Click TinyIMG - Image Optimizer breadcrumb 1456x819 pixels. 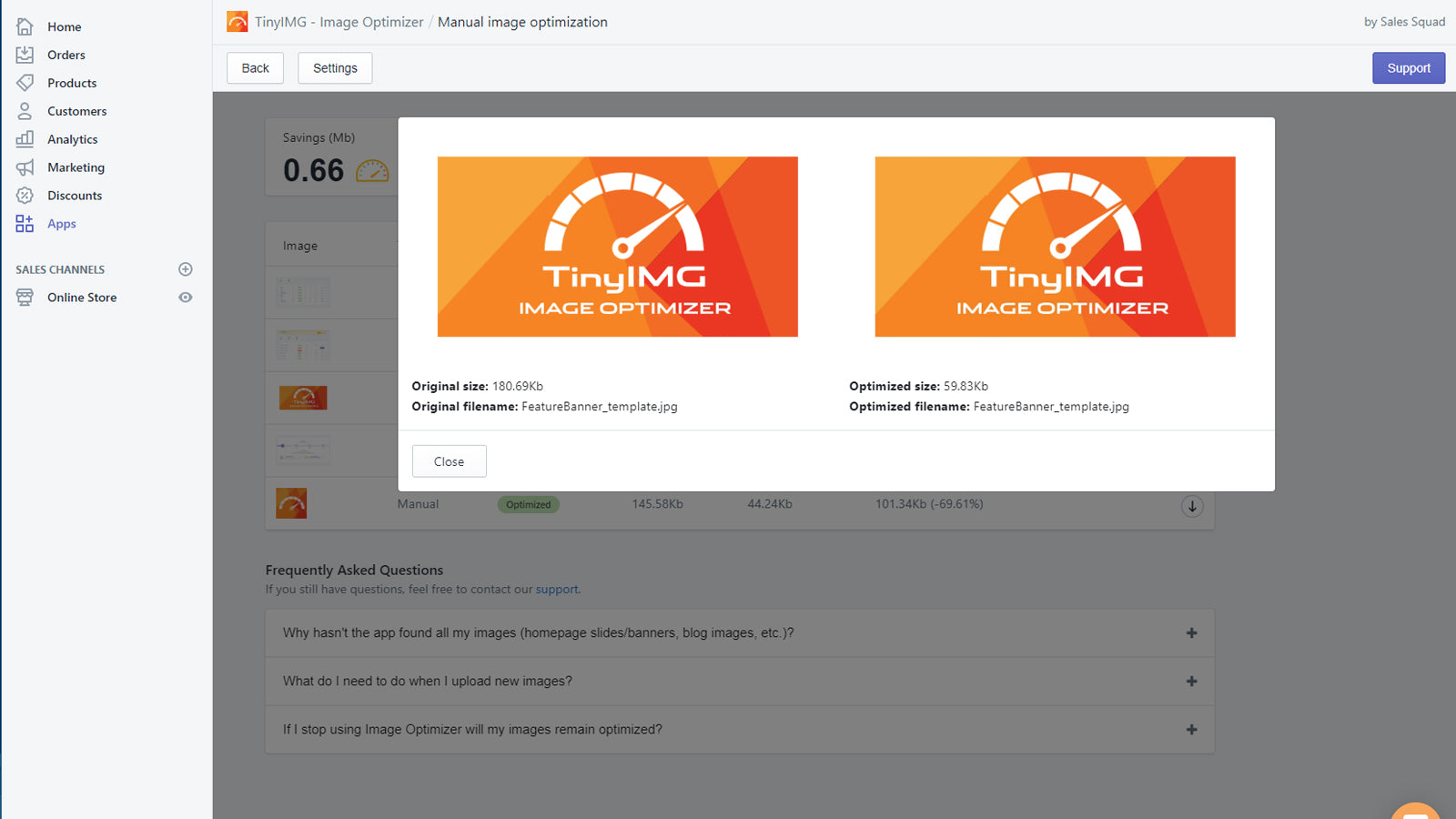339,22
